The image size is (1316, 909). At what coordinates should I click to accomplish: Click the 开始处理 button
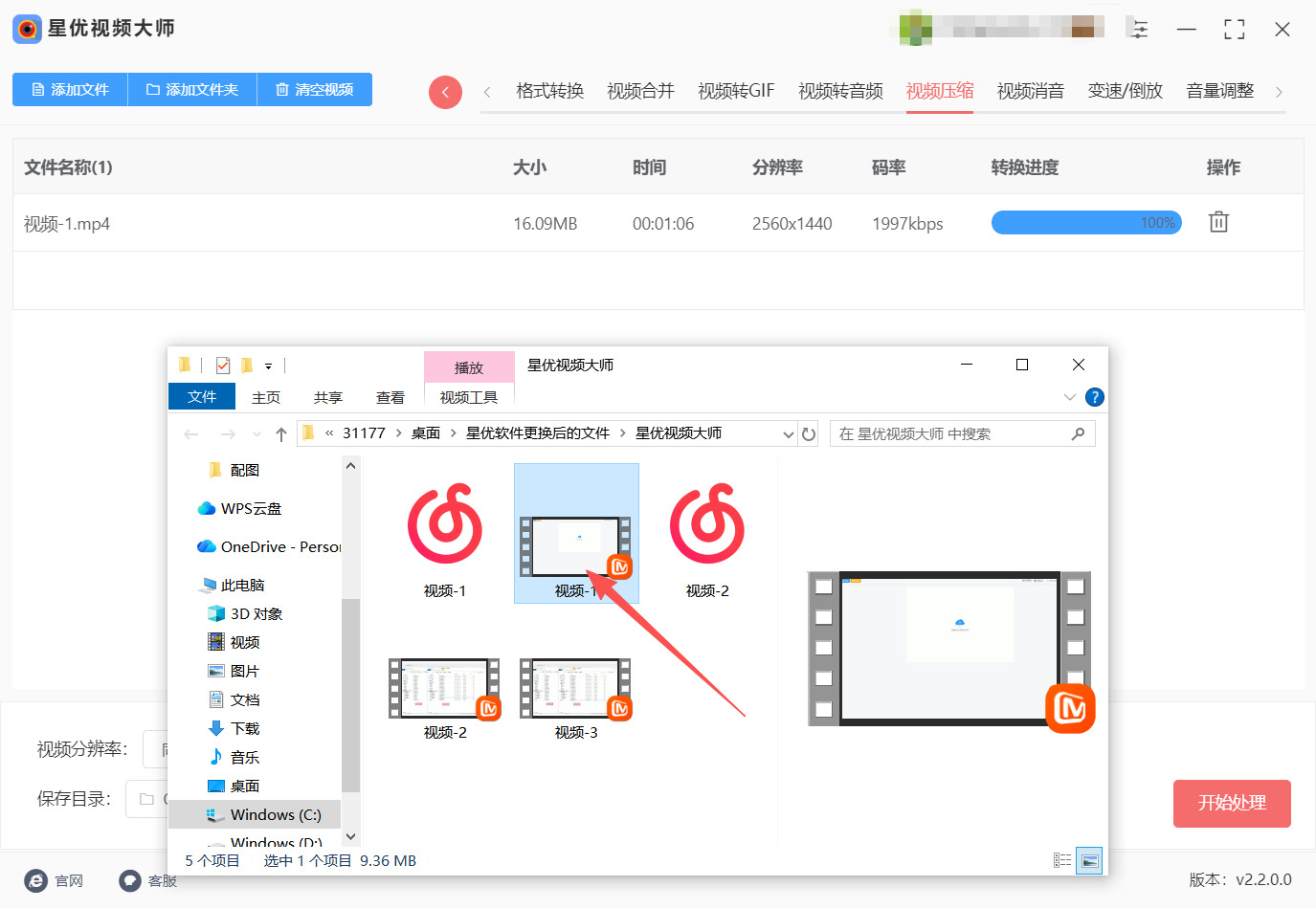click(1232, 804)
